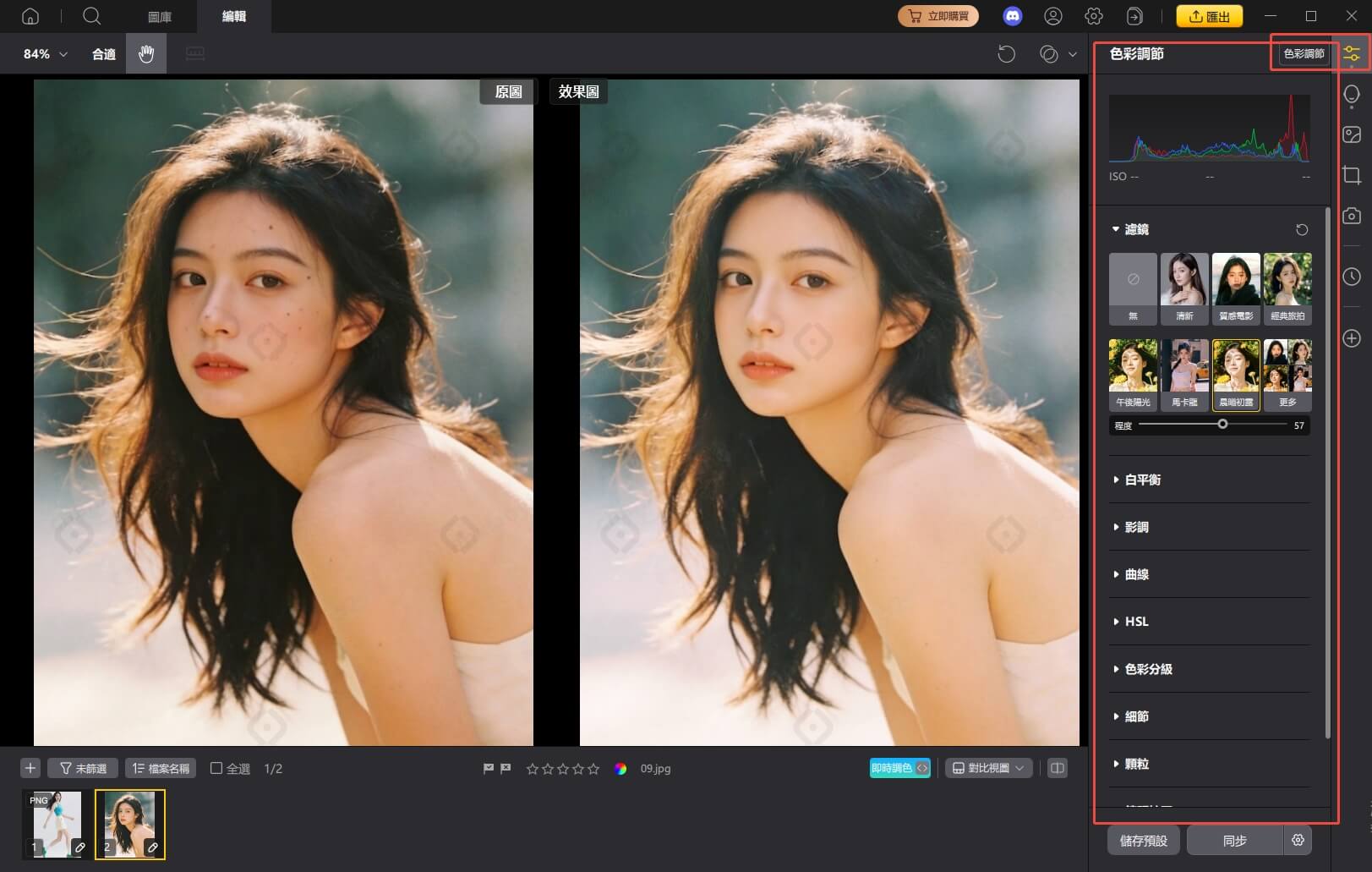Open the history clock panel icon
Viewport: 1372px width, 872px height.
tap(1352, 277)
